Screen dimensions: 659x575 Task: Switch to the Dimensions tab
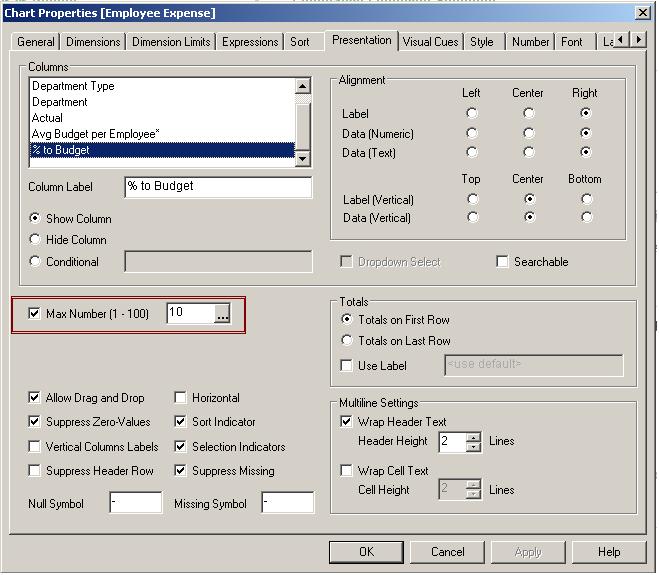tap(93, 42)
